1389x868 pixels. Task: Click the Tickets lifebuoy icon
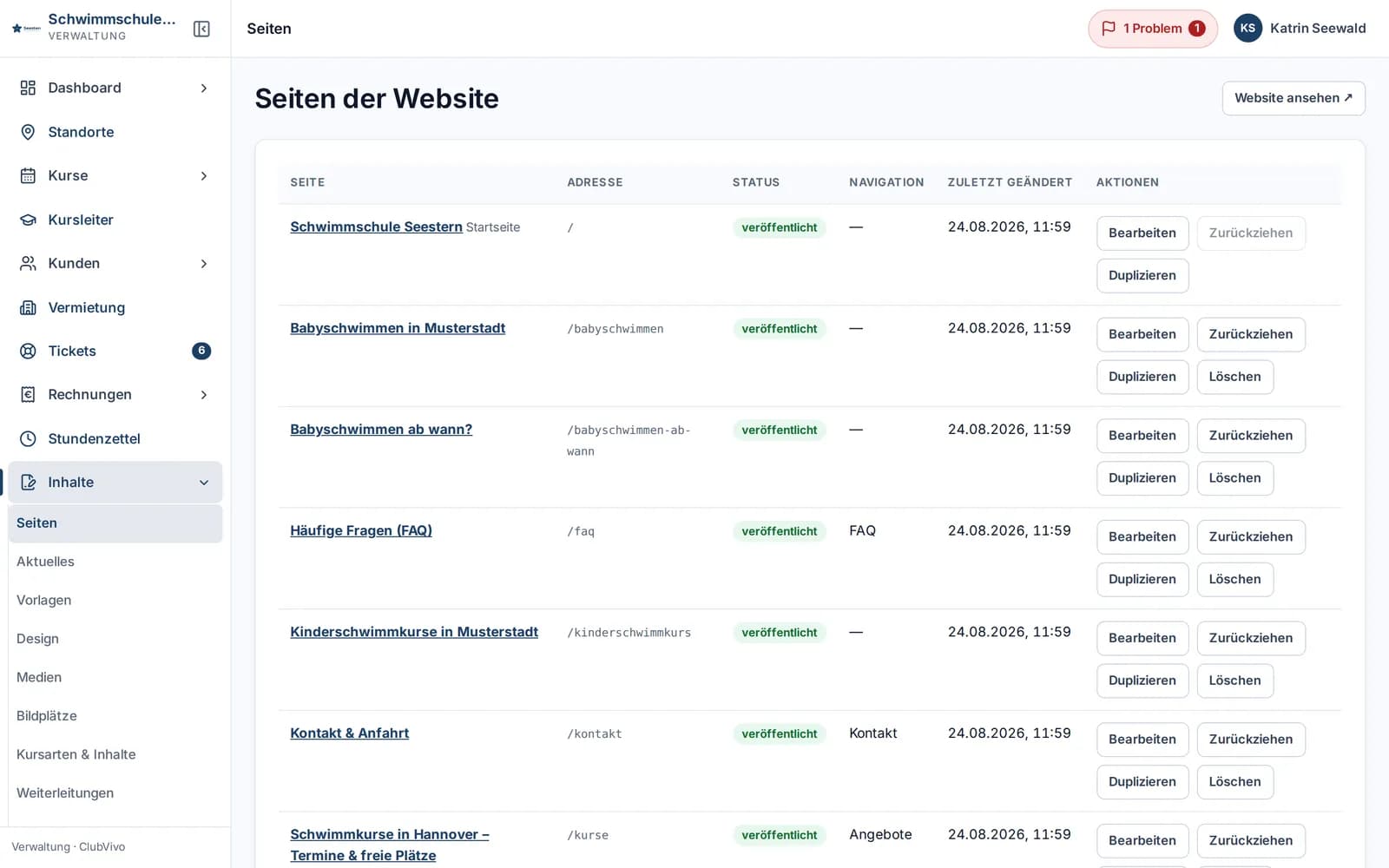click(x=28, y=351)
